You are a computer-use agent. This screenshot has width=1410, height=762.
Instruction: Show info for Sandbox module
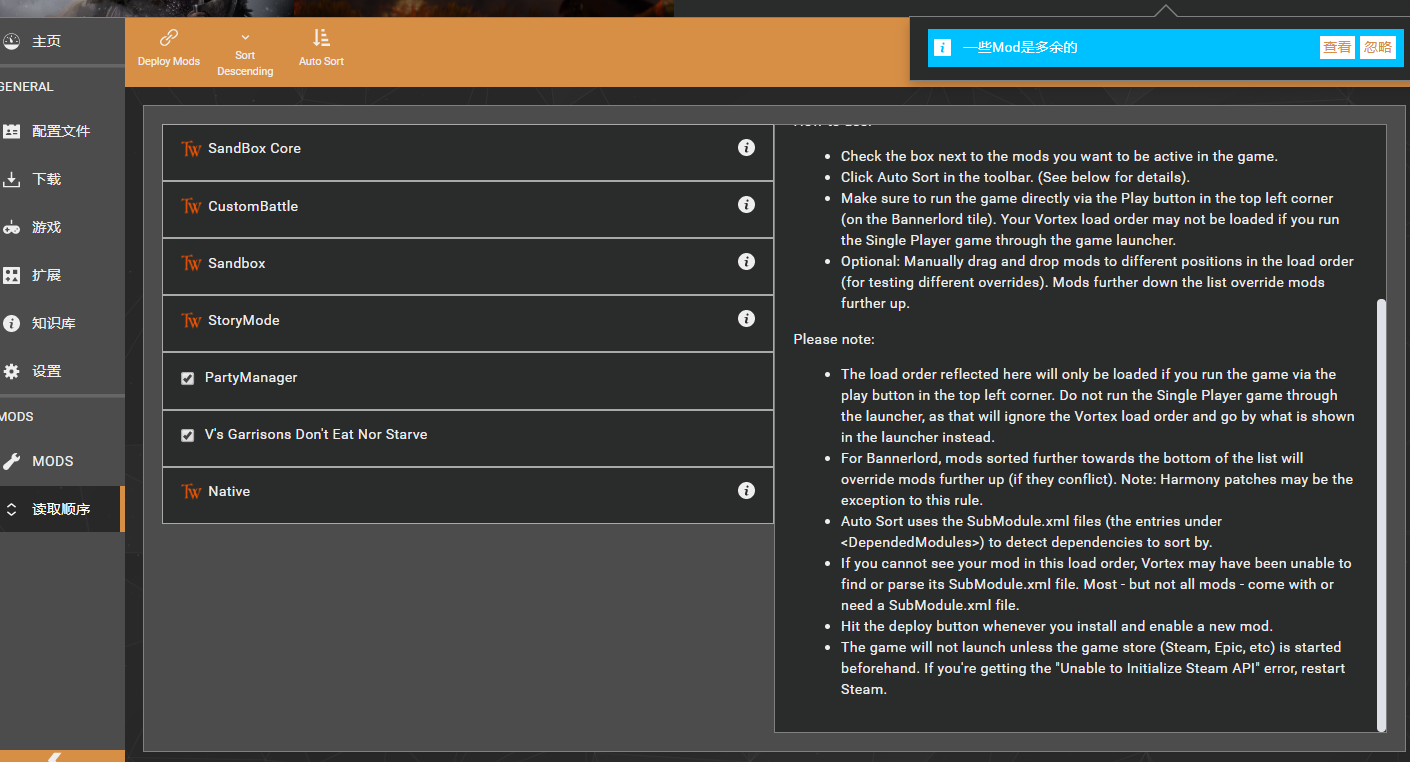746,261
